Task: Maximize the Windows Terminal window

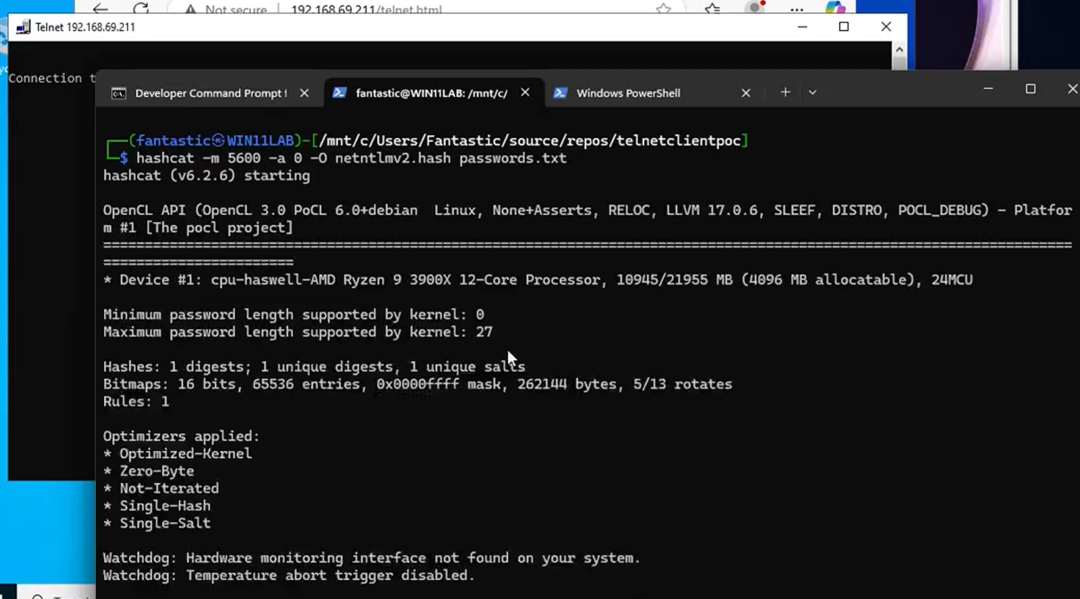Action: [x=1030, y=89]
